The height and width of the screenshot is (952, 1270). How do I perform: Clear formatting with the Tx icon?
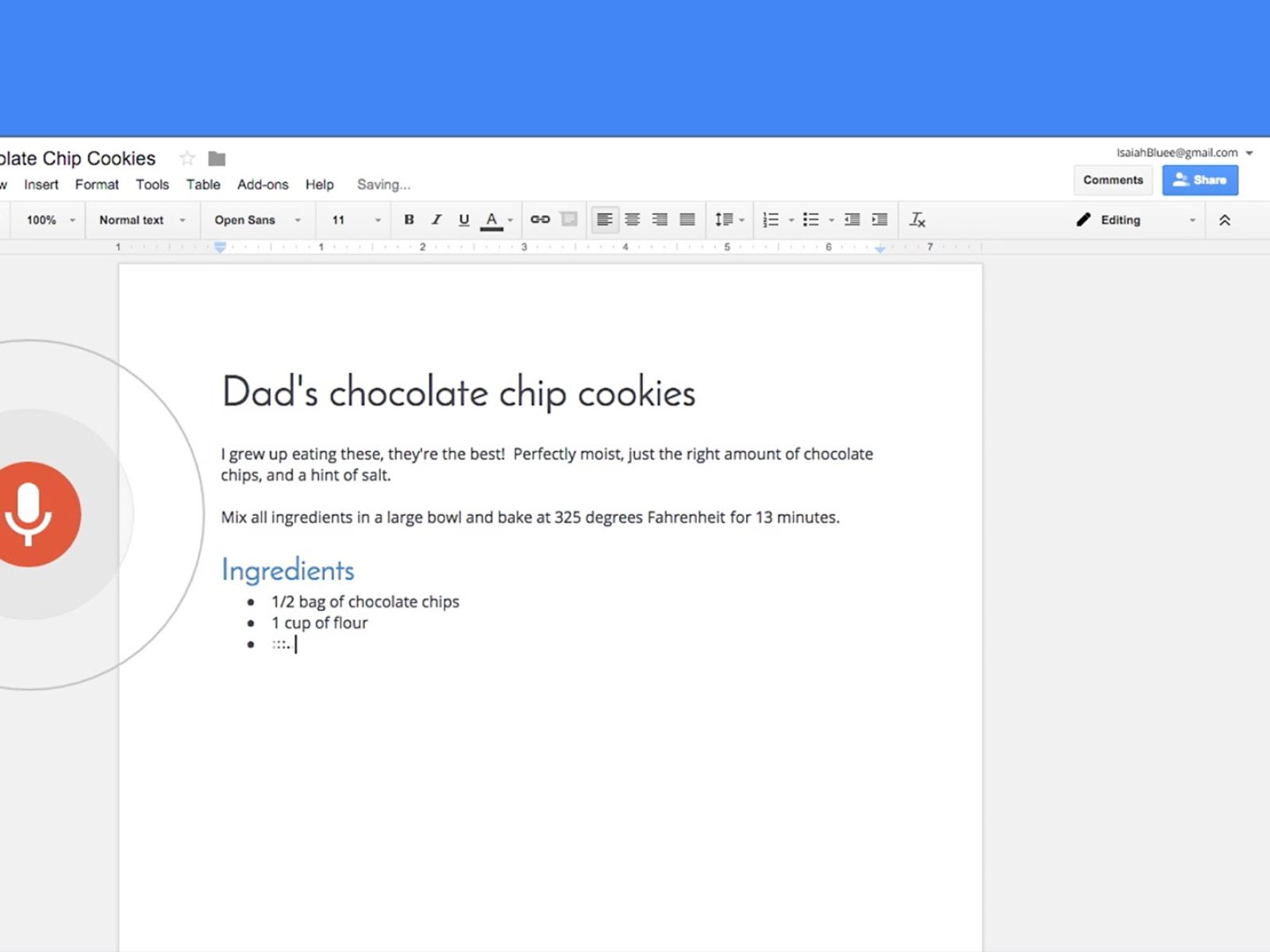(x=917, y=220)
